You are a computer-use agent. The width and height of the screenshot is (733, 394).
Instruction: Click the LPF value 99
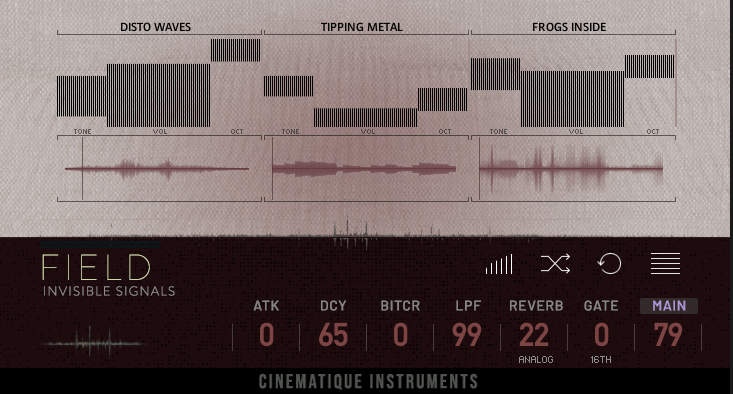tap(467, 336)
